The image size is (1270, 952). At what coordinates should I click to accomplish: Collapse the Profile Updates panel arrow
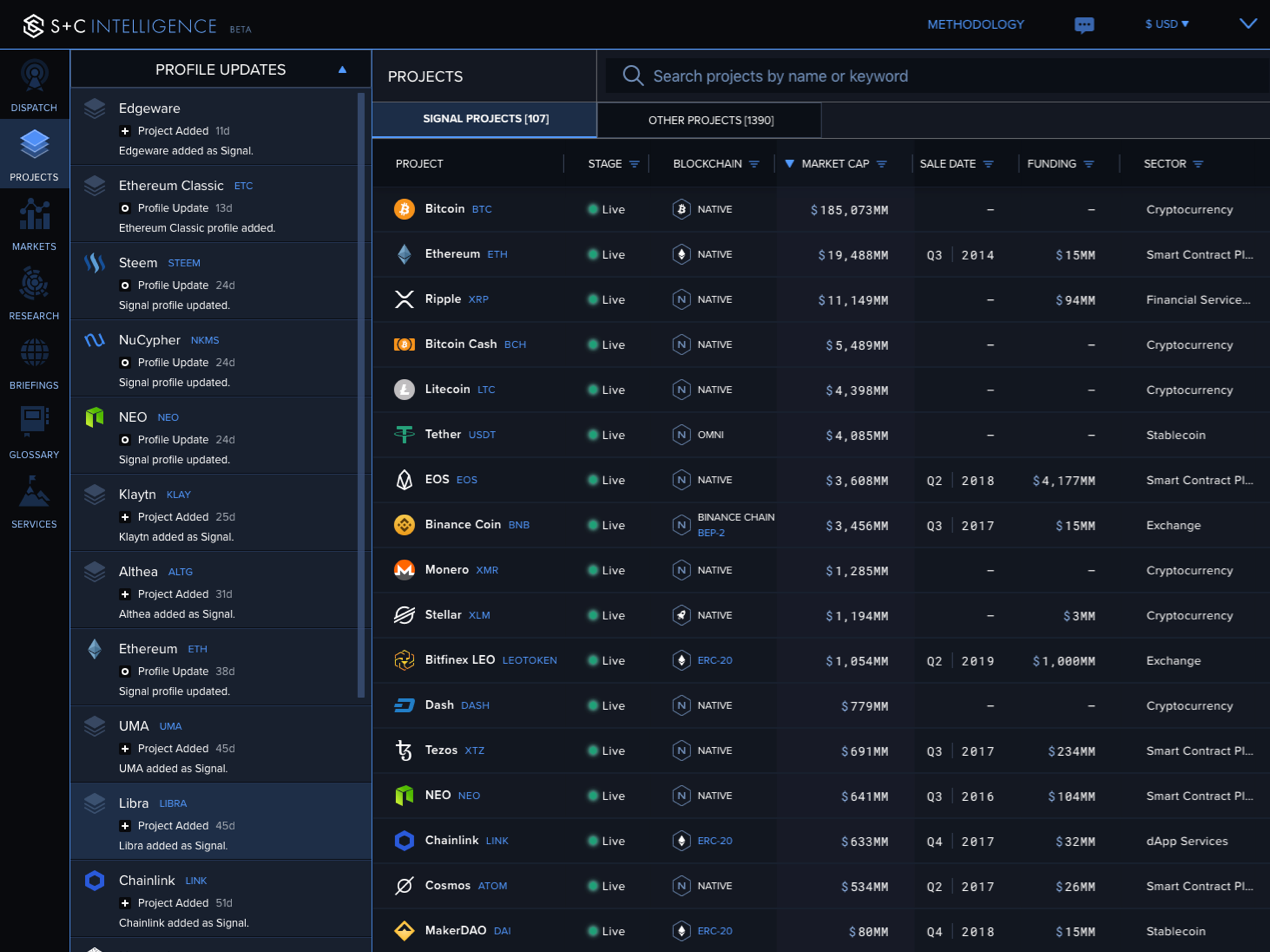pos(342,70)
